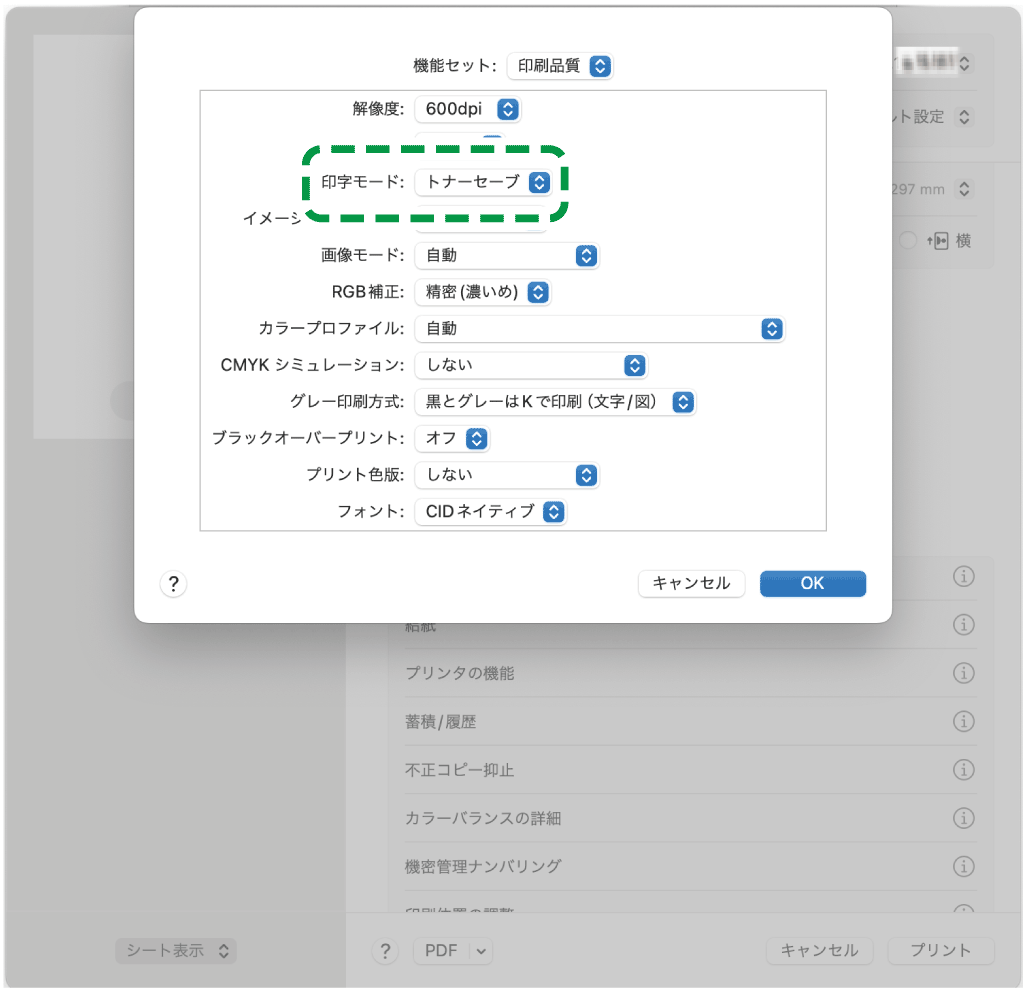
Task: Open details for プリンタの機能 via its info icon
Action: click(x=964, y=673)
